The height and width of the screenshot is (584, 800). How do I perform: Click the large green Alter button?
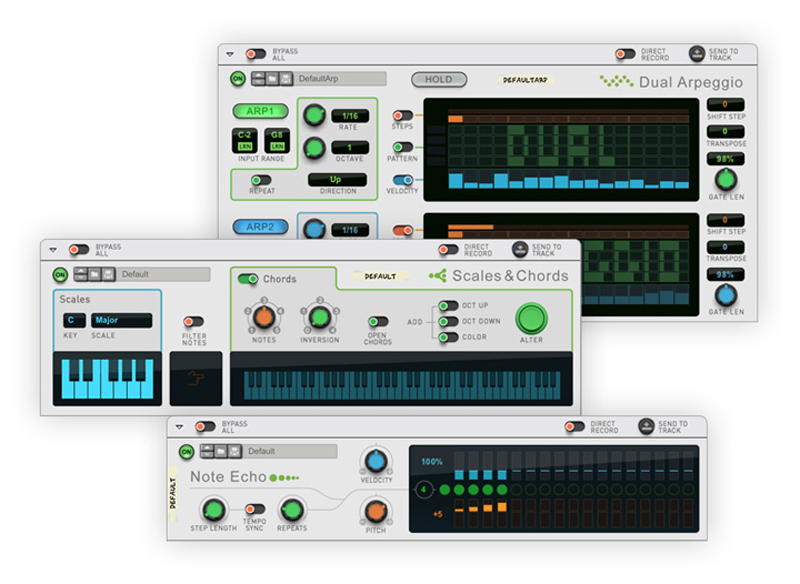coord(531,319)
